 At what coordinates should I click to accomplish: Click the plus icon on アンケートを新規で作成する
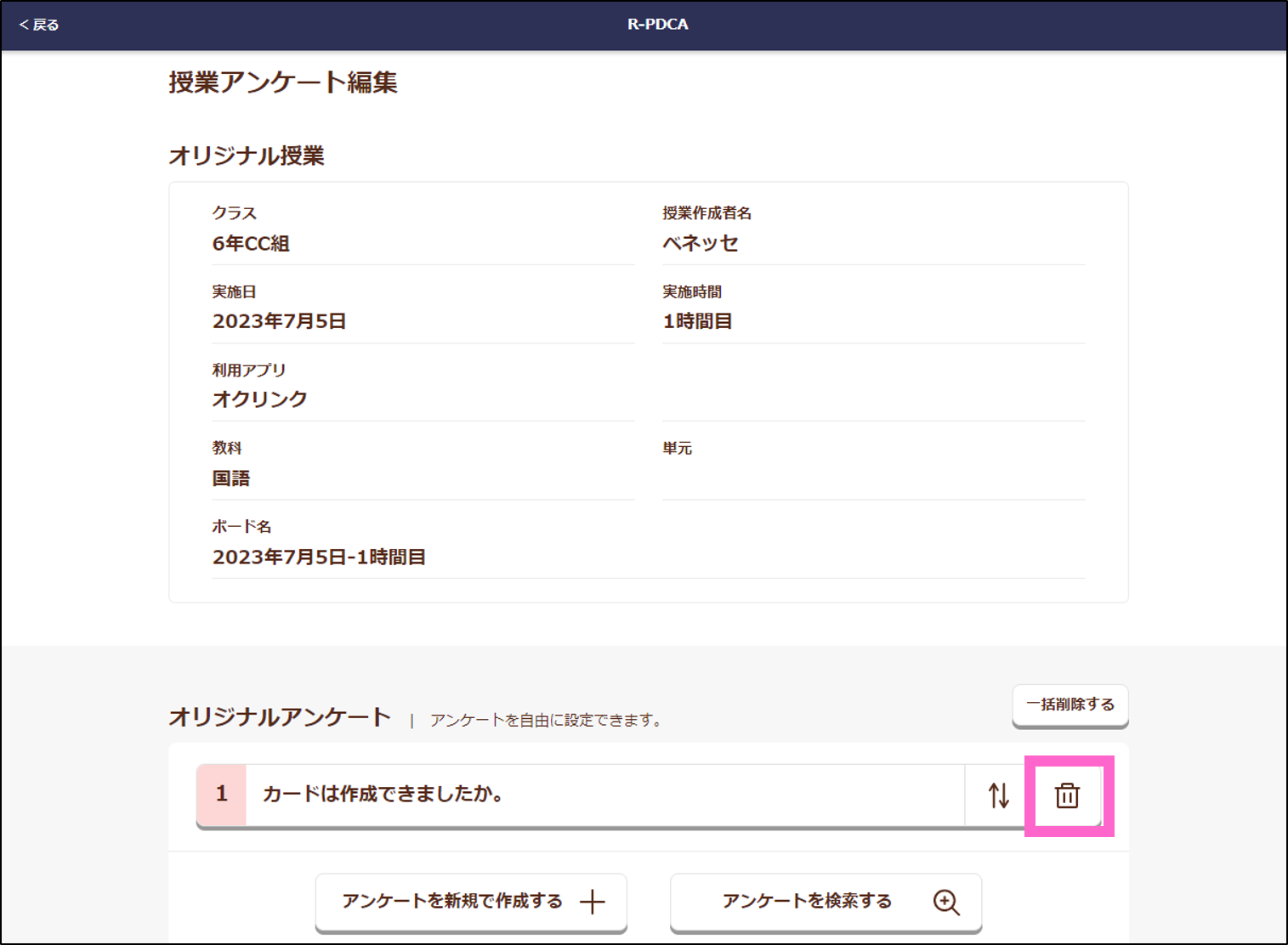(592, 903)
